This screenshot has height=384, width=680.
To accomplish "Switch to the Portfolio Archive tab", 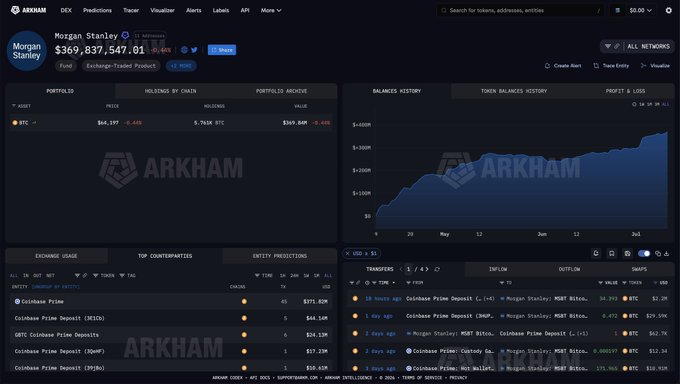I will [x=281, y=91].
